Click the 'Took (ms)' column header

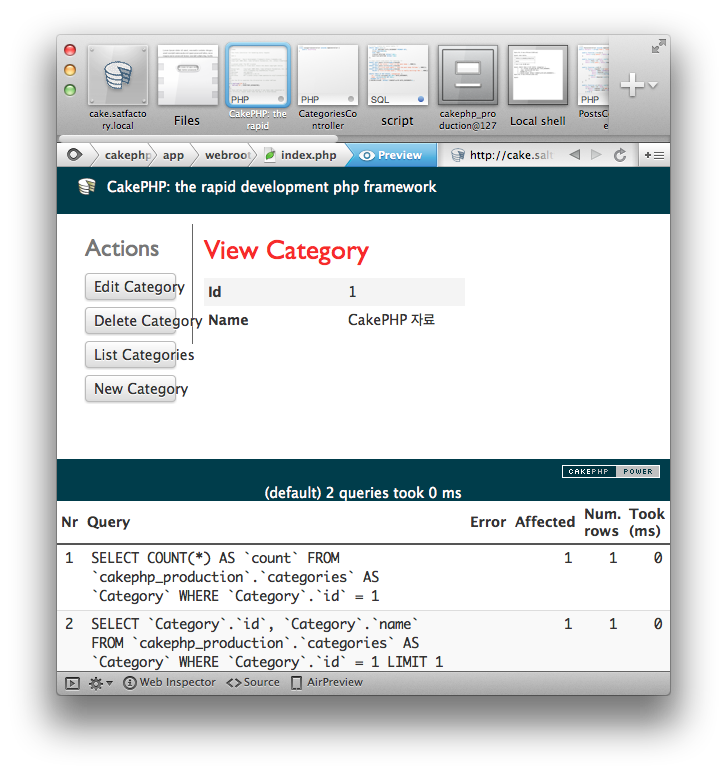647,522
